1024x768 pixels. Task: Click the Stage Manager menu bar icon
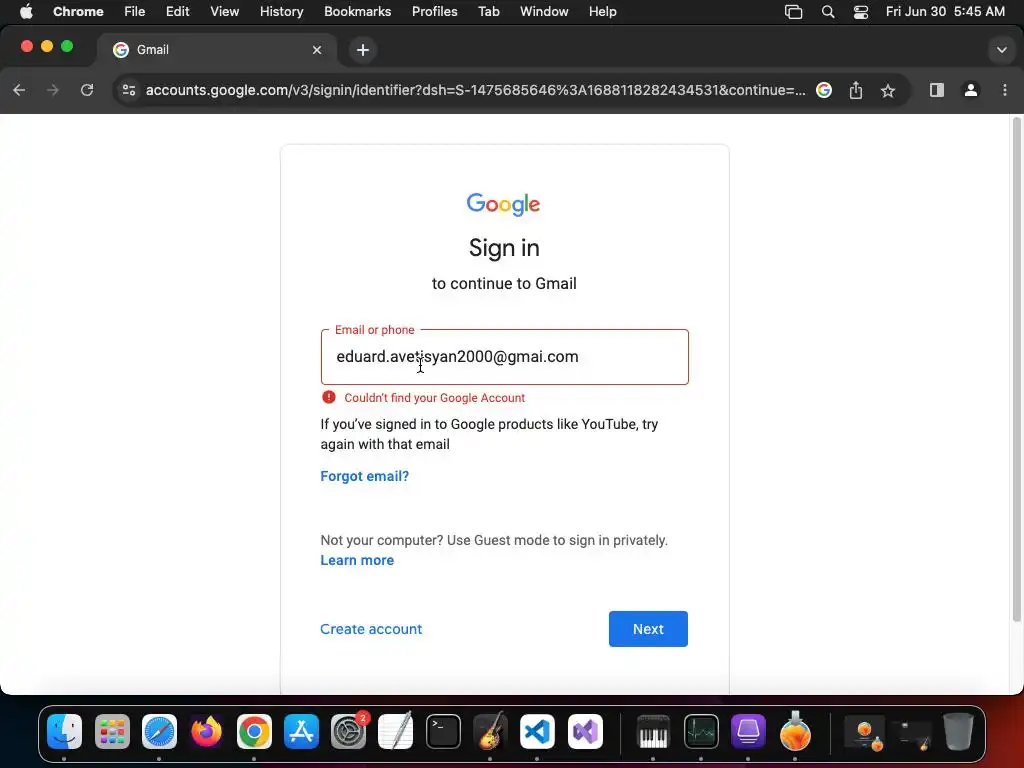[x=793, y=11]
